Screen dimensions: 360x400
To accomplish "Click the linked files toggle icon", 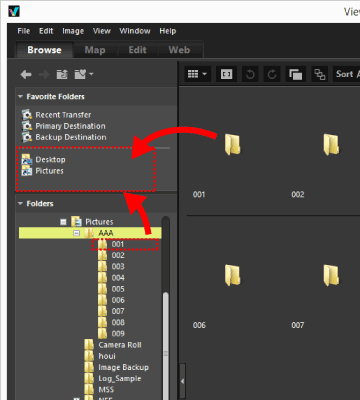I will pos(320,74).
